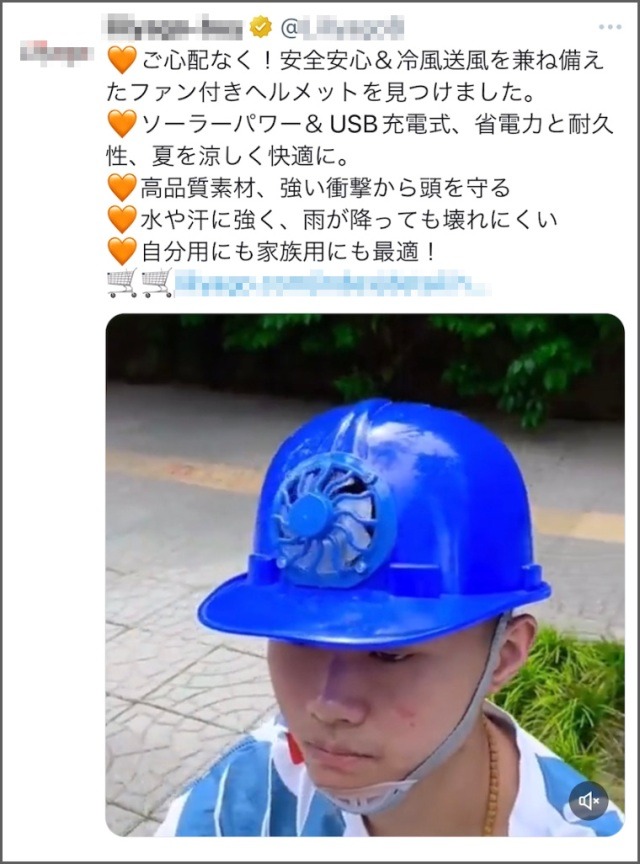Image resolution: width=640 pixels, height=864 pixels.
Task: Click the gold verified badge
Action: [x=261, y=27]
